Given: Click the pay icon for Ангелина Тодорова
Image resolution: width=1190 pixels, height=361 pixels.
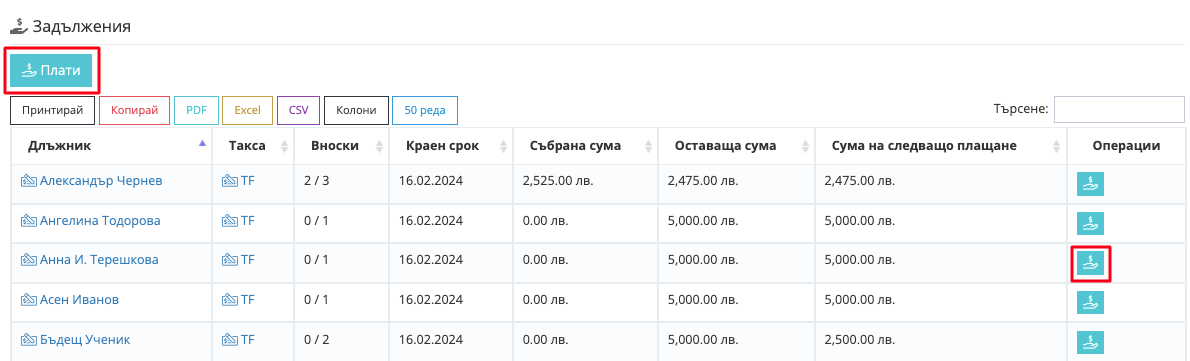Looking at the screenshot, I should 1091,223.
